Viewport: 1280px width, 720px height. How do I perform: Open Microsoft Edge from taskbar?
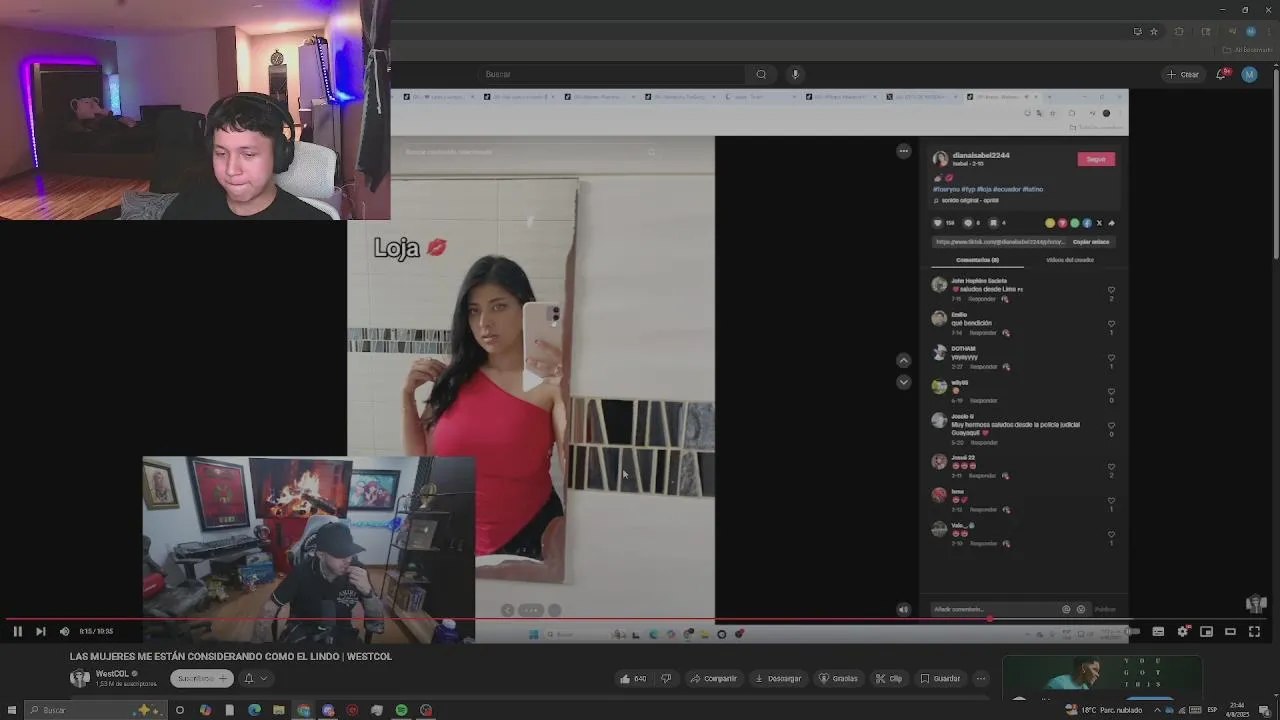254,710
